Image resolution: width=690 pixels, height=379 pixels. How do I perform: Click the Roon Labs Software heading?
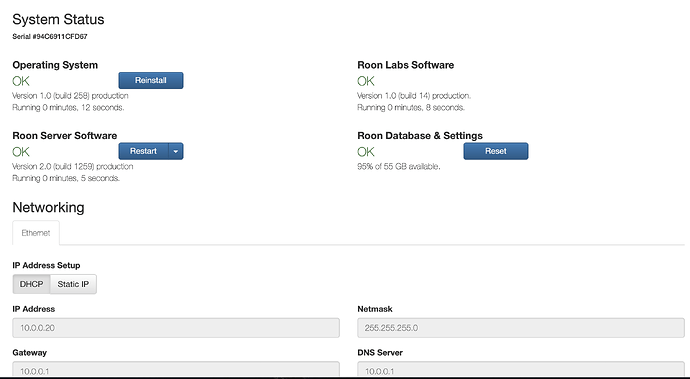[405, 65]
